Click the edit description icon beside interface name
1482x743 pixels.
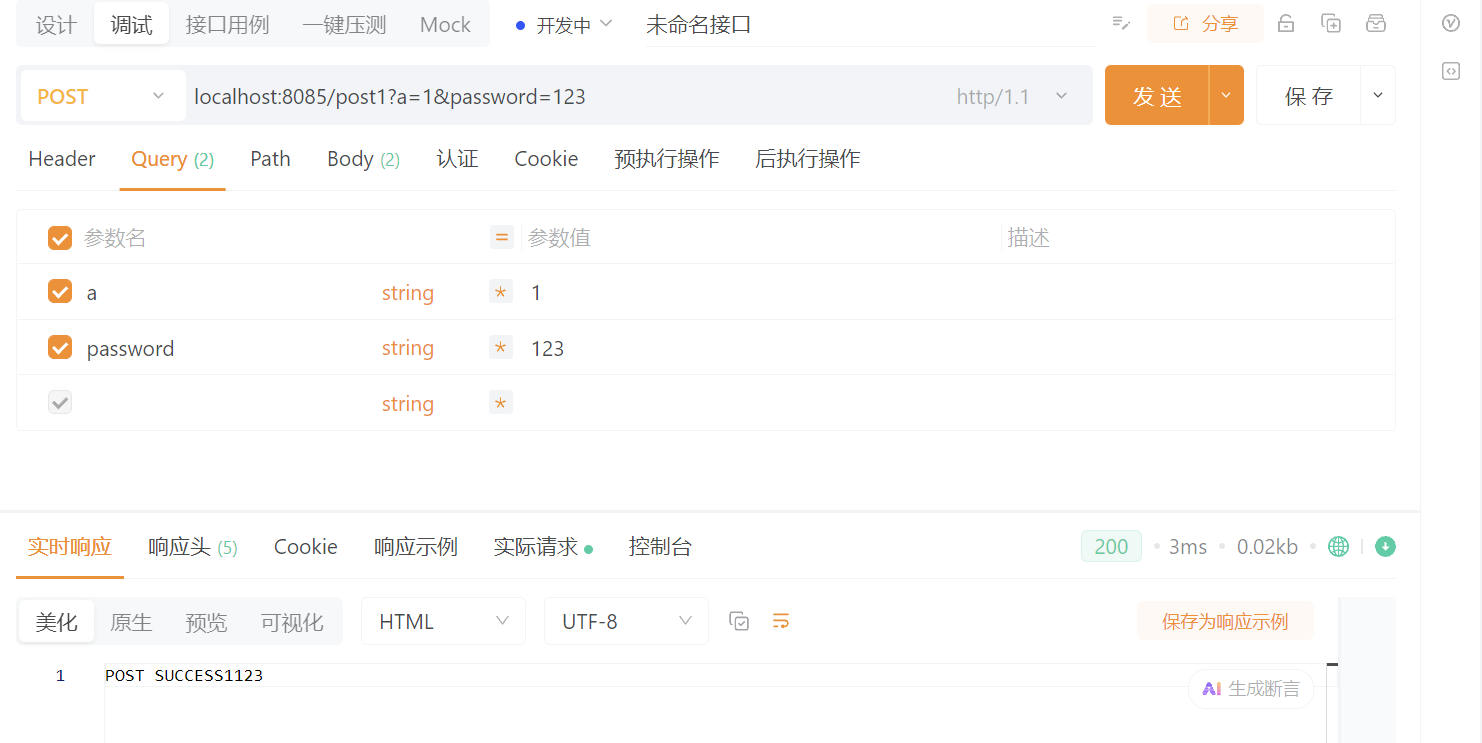[x=1121, y=23]
